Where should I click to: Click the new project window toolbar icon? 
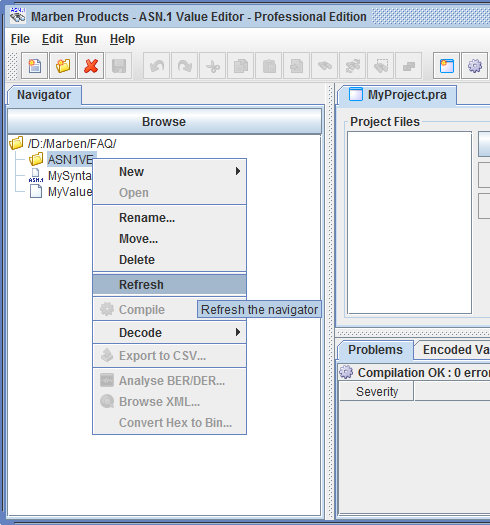446,66
